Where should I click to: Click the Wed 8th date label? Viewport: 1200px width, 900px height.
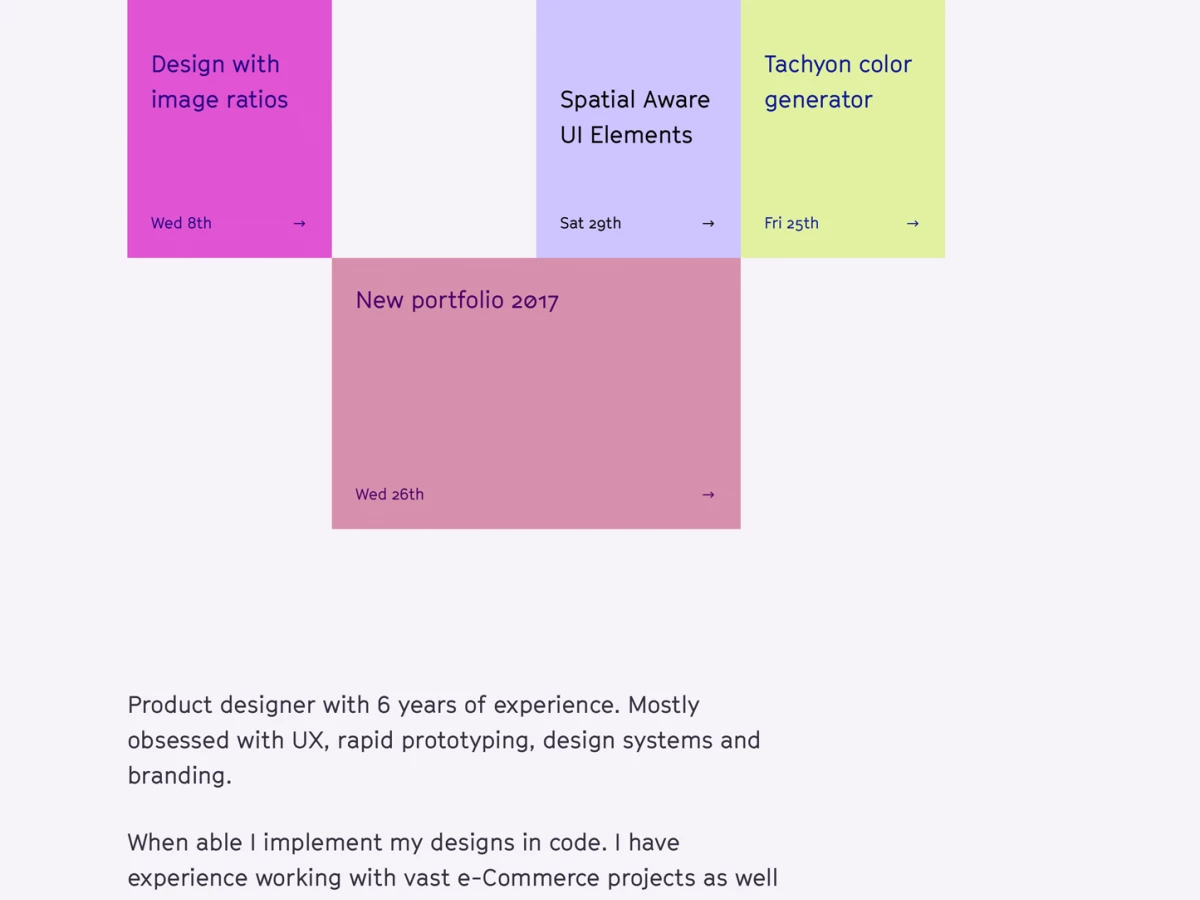coord(181,223)
